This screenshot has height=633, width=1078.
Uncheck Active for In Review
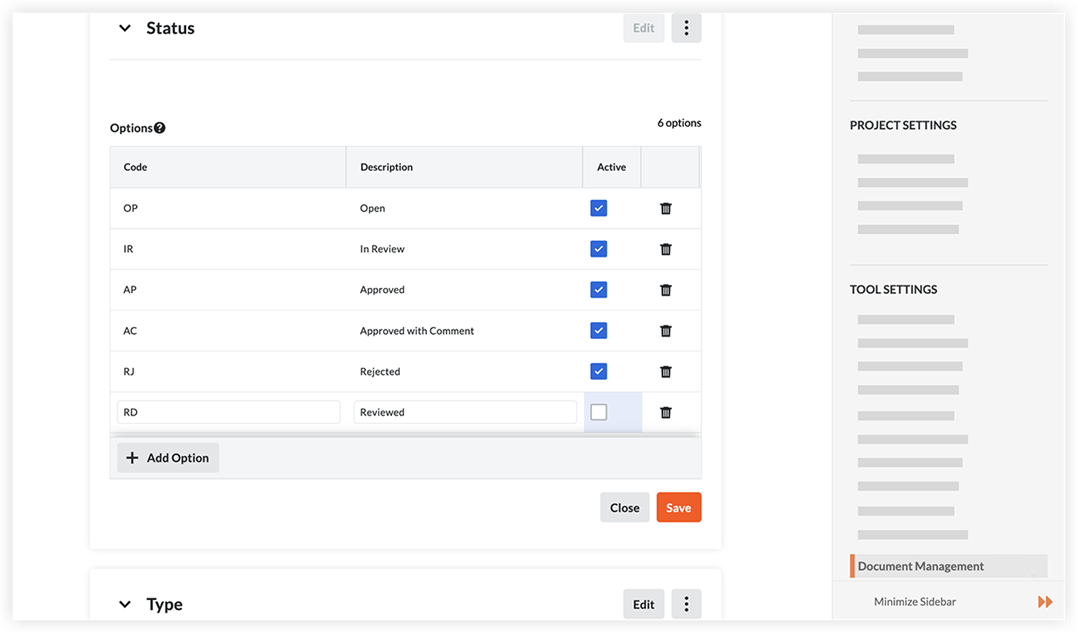point(599,249)
